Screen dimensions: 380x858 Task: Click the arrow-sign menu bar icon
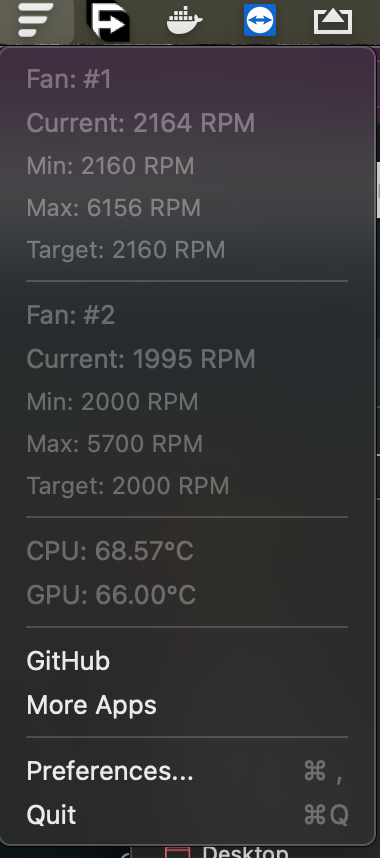coord(108,21)
